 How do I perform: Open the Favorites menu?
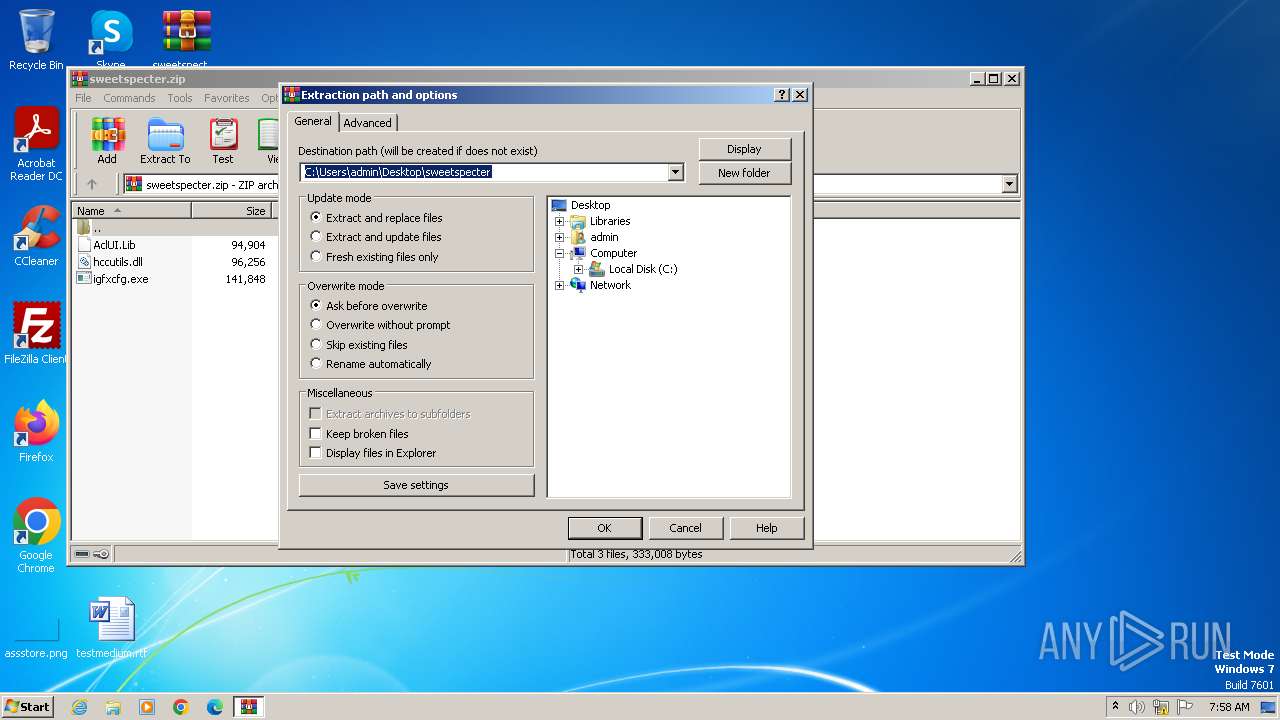click(x=227, y=98)
